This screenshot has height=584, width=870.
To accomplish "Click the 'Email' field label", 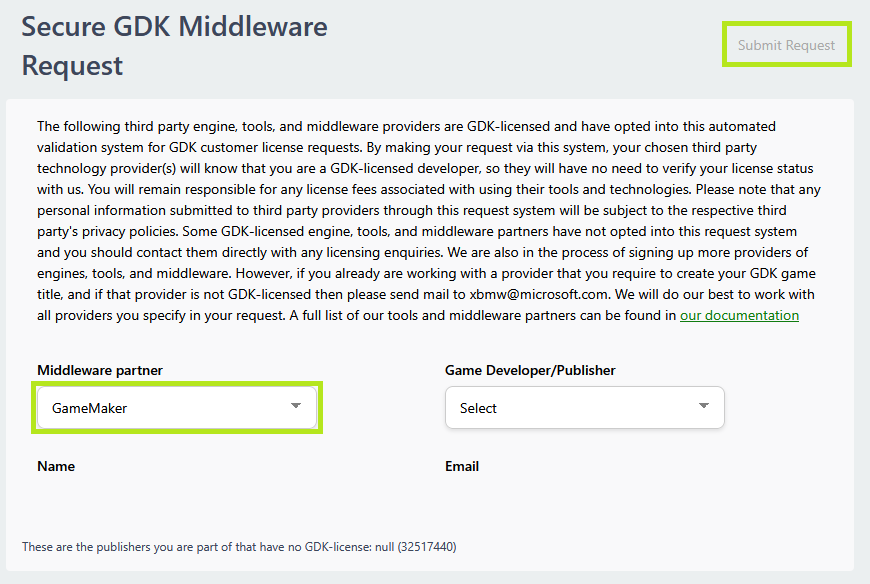I will tap(462, 466).
